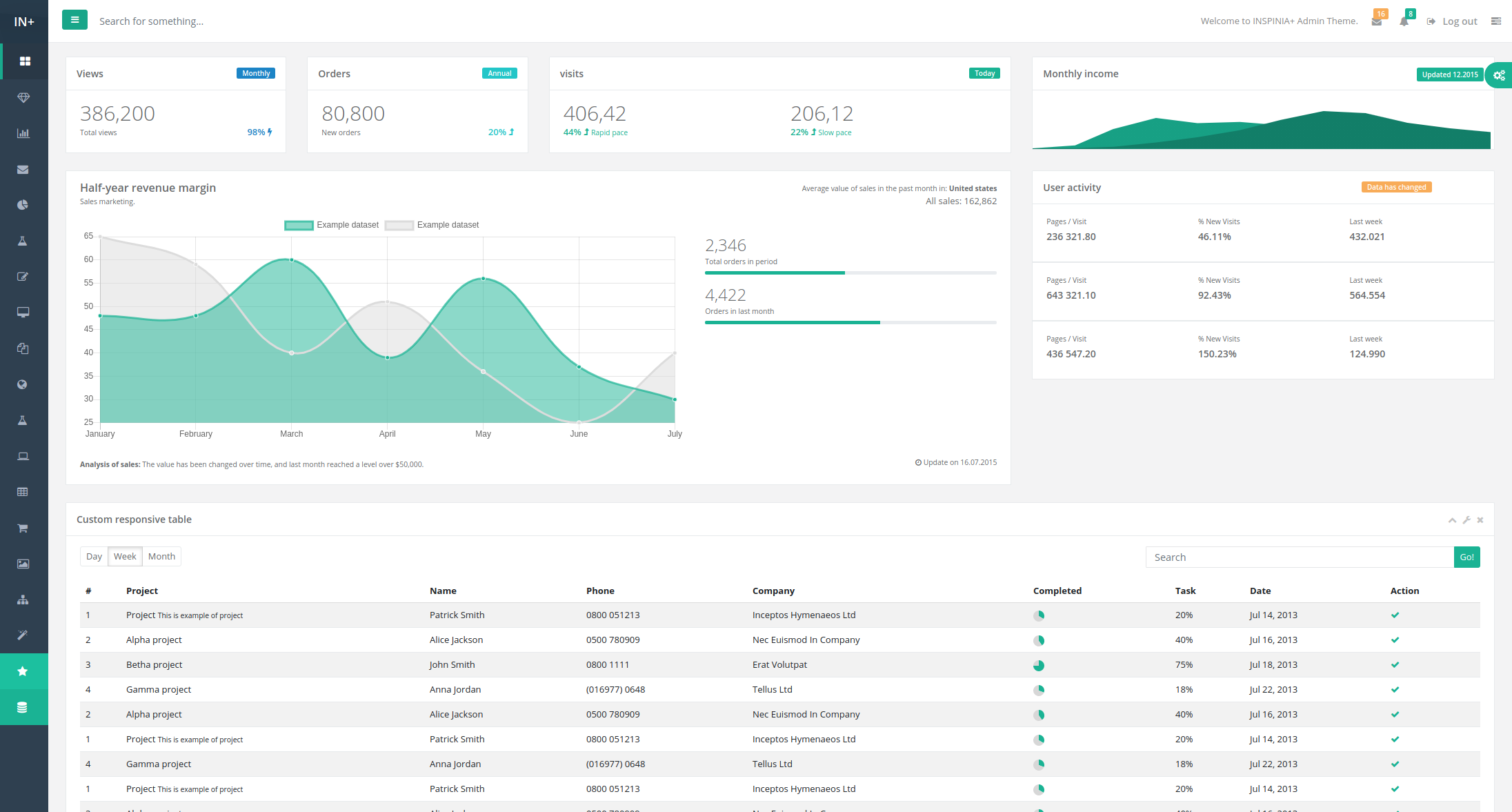Open the diamond Layouts icon in sidebar
1512x812 pixels.
tap(23, 98)
